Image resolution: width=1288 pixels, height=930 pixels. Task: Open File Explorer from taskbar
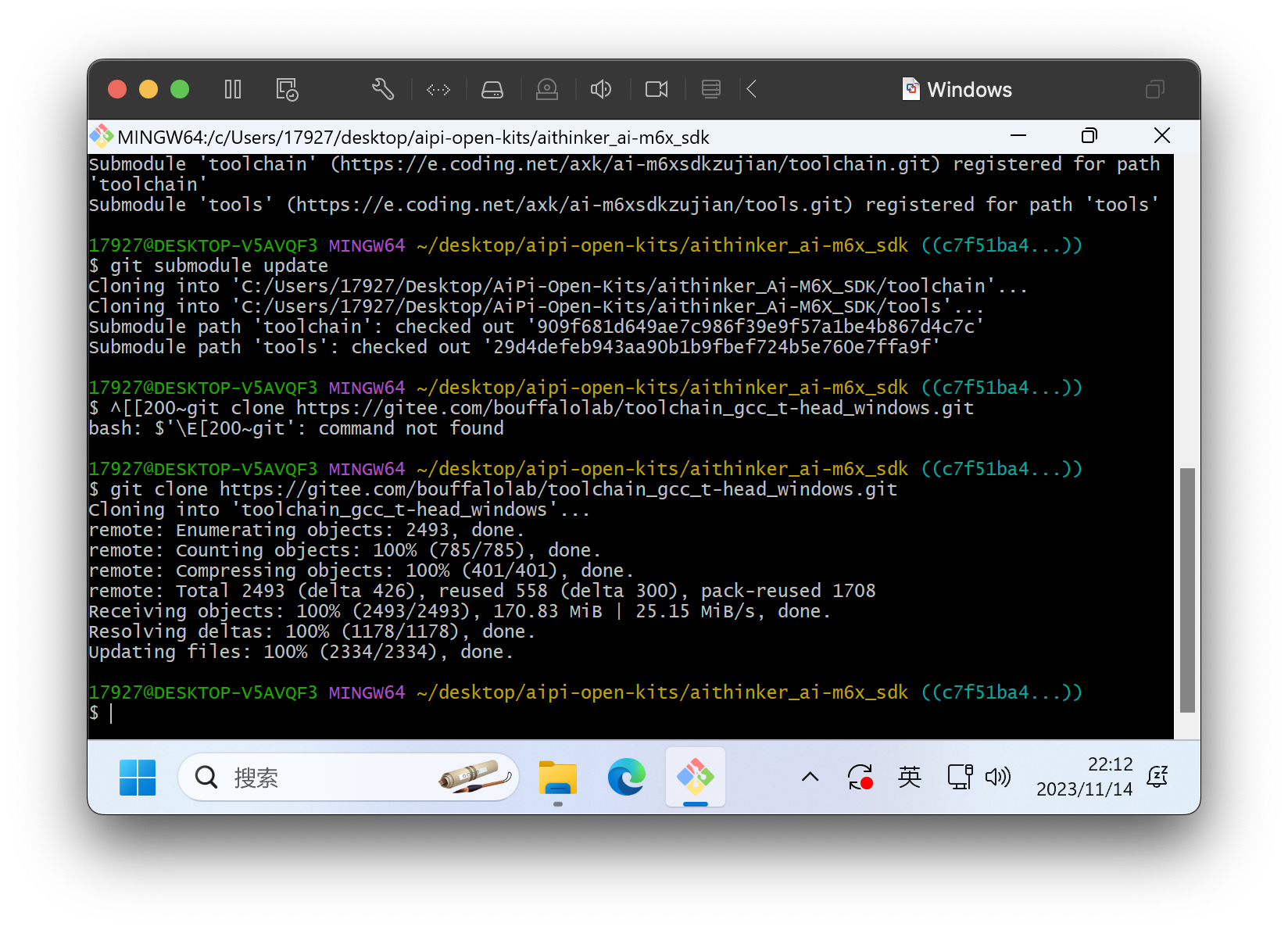coord(557,778)
